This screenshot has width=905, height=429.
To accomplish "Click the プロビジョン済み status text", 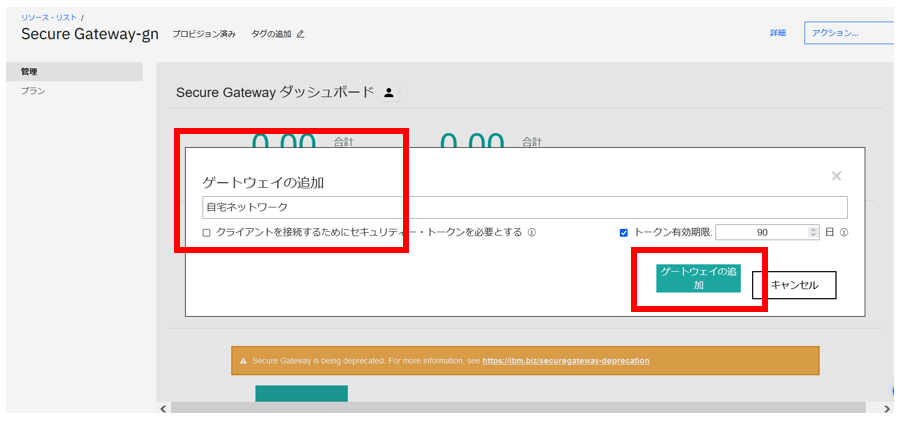I will (x=204, y=34).
